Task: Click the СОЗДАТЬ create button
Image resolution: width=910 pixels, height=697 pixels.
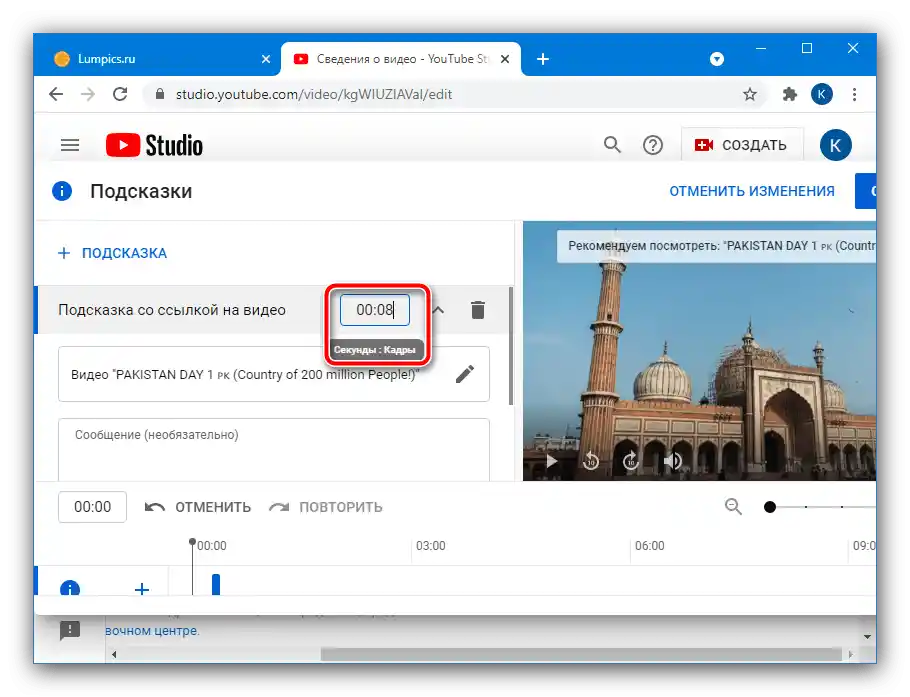Action: coord(742,145)
